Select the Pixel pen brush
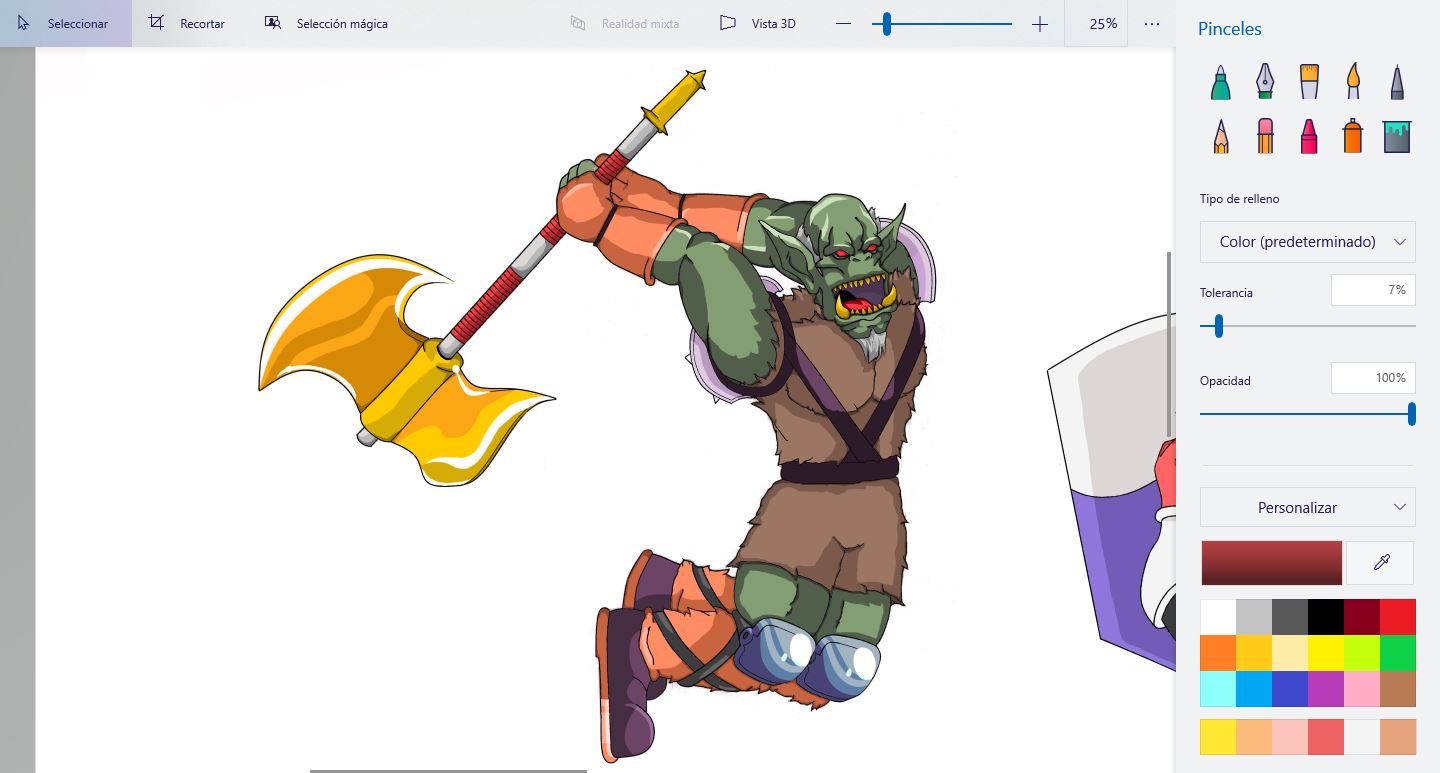Image resolution: width=1440 pixels, height=773 pixels. click(1397, 82)
